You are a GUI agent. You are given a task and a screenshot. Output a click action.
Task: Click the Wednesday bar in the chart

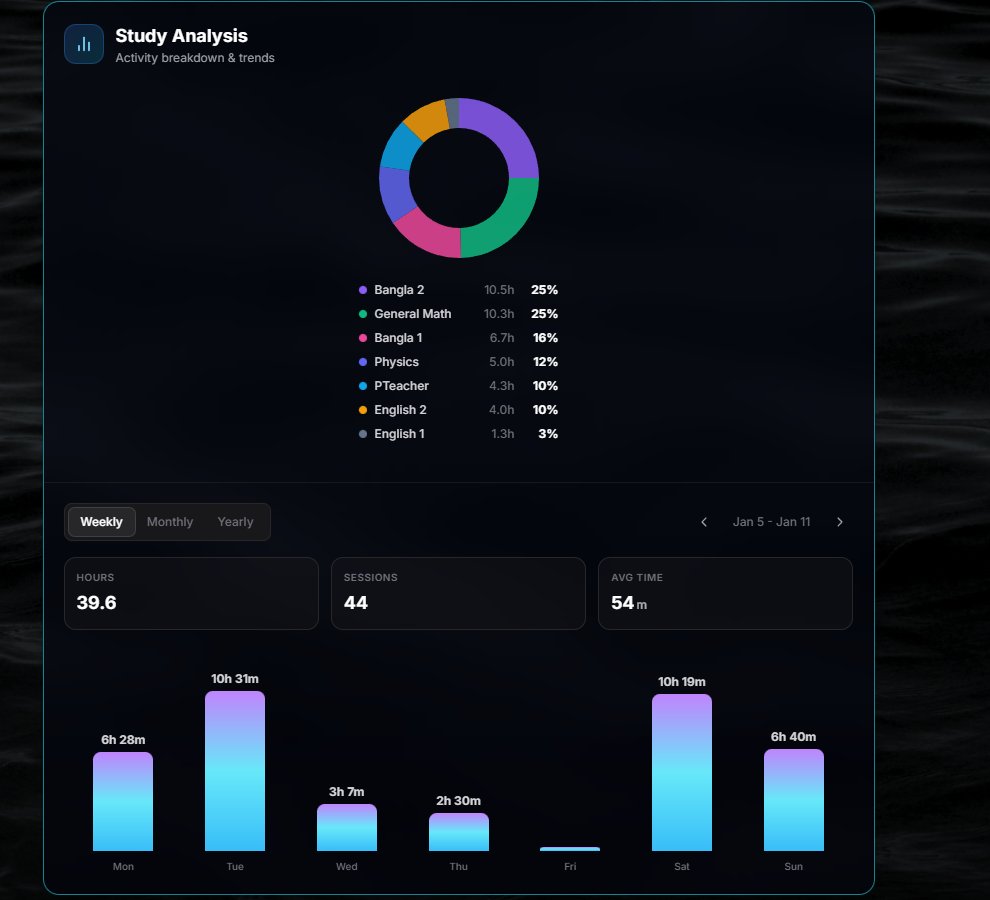point(347,827)
